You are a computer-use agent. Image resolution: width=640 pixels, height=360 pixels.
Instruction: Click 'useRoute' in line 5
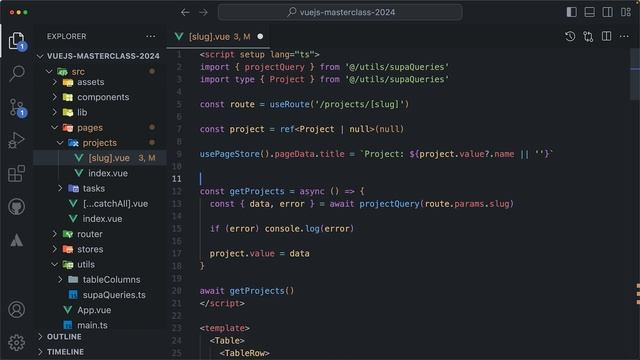coord(289,104)
